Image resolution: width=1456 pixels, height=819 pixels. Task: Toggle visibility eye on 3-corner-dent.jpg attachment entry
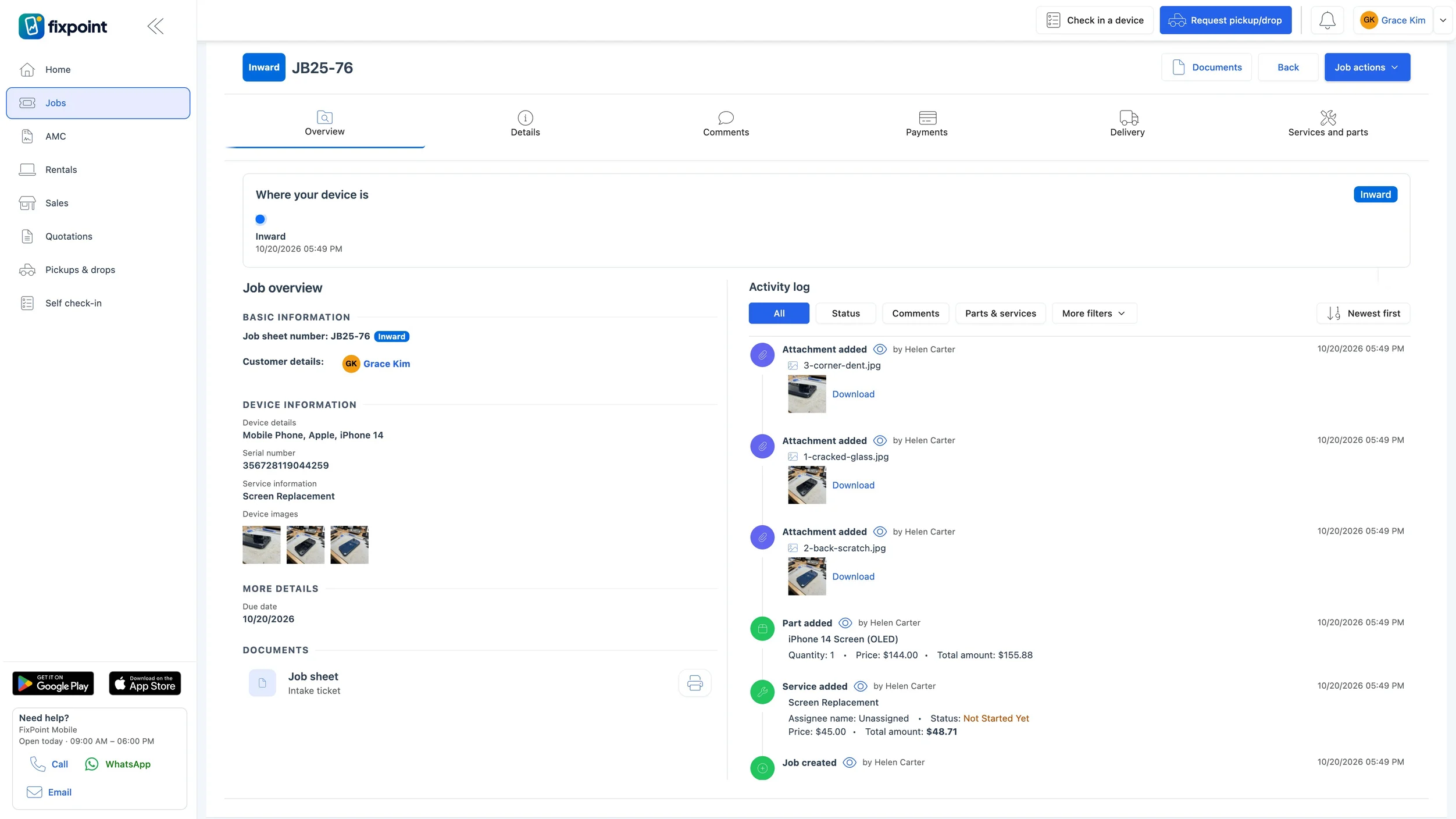coord(880,350)
